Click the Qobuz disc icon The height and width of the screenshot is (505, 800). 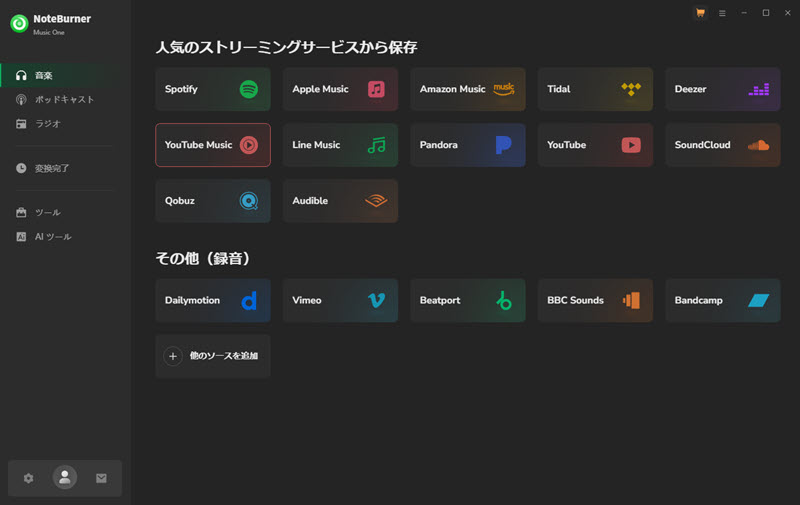249,201
